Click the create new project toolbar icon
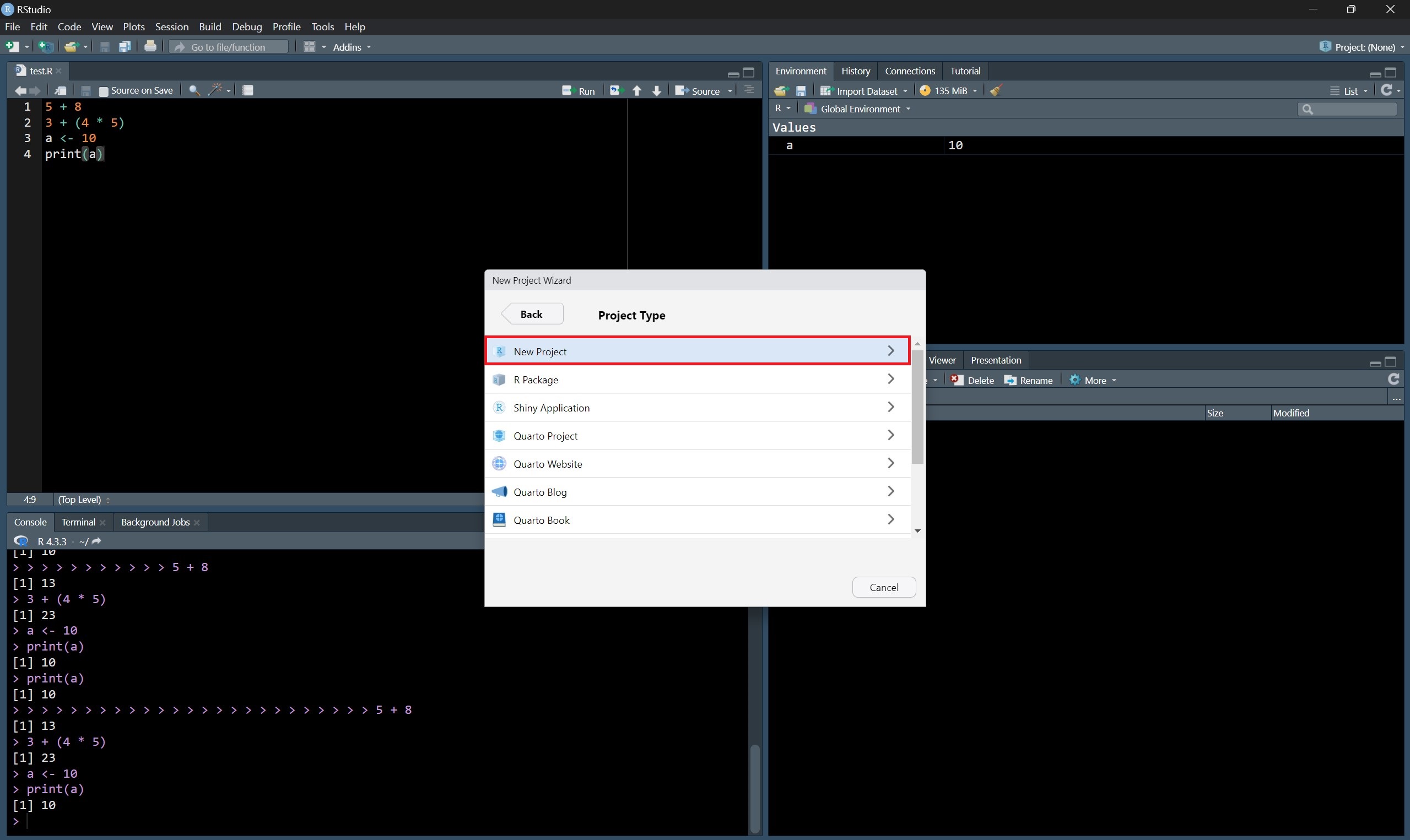 point(45,47)
